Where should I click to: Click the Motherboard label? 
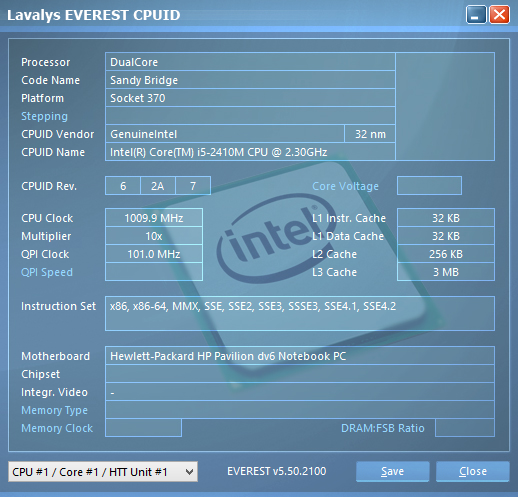[55, 356]
